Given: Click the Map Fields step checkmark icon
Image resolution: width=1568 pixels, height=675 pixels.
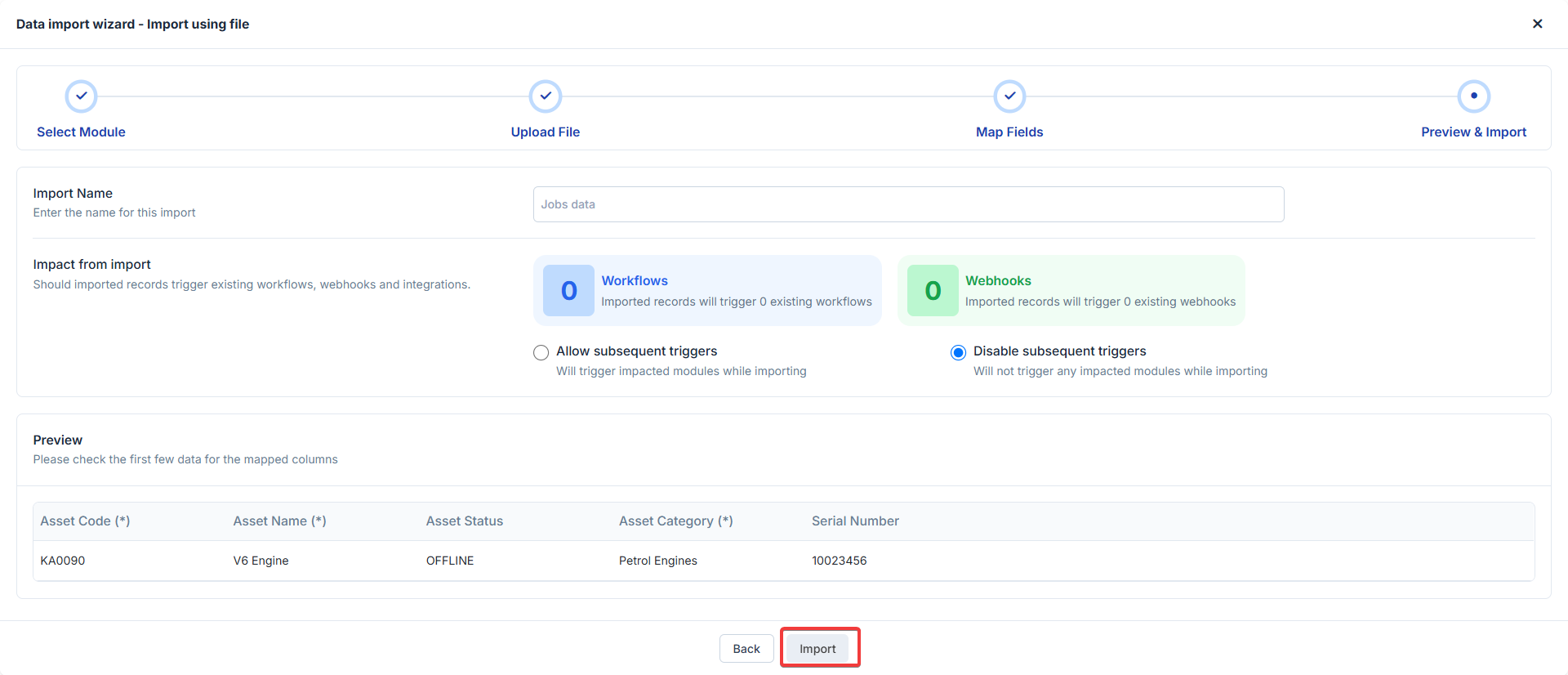Looking at the screenshot, I should coord(1009,96).
